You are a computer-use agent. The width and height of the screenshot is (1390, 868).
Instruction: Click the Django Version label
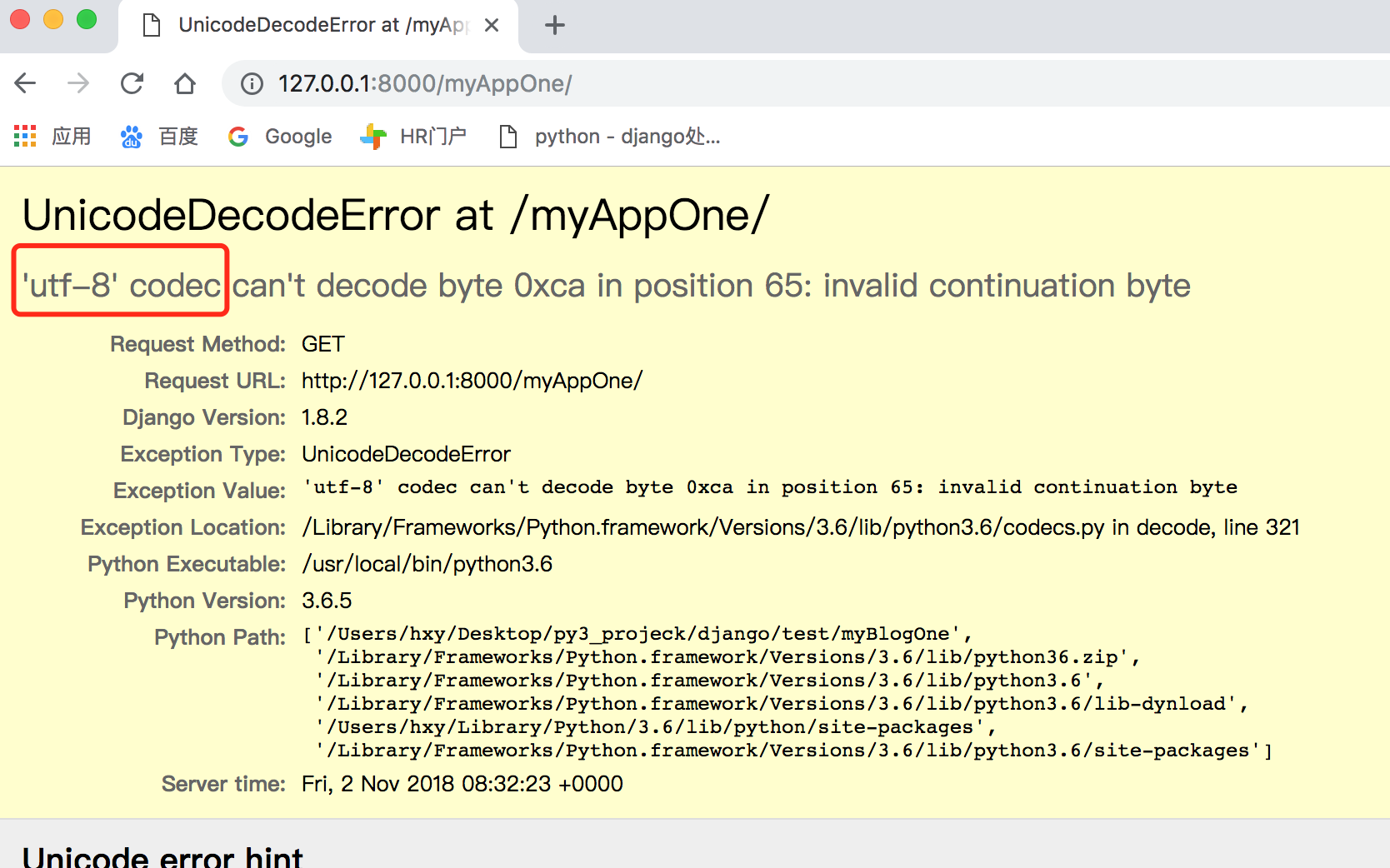pyautogui.click(x=204, y=417)
